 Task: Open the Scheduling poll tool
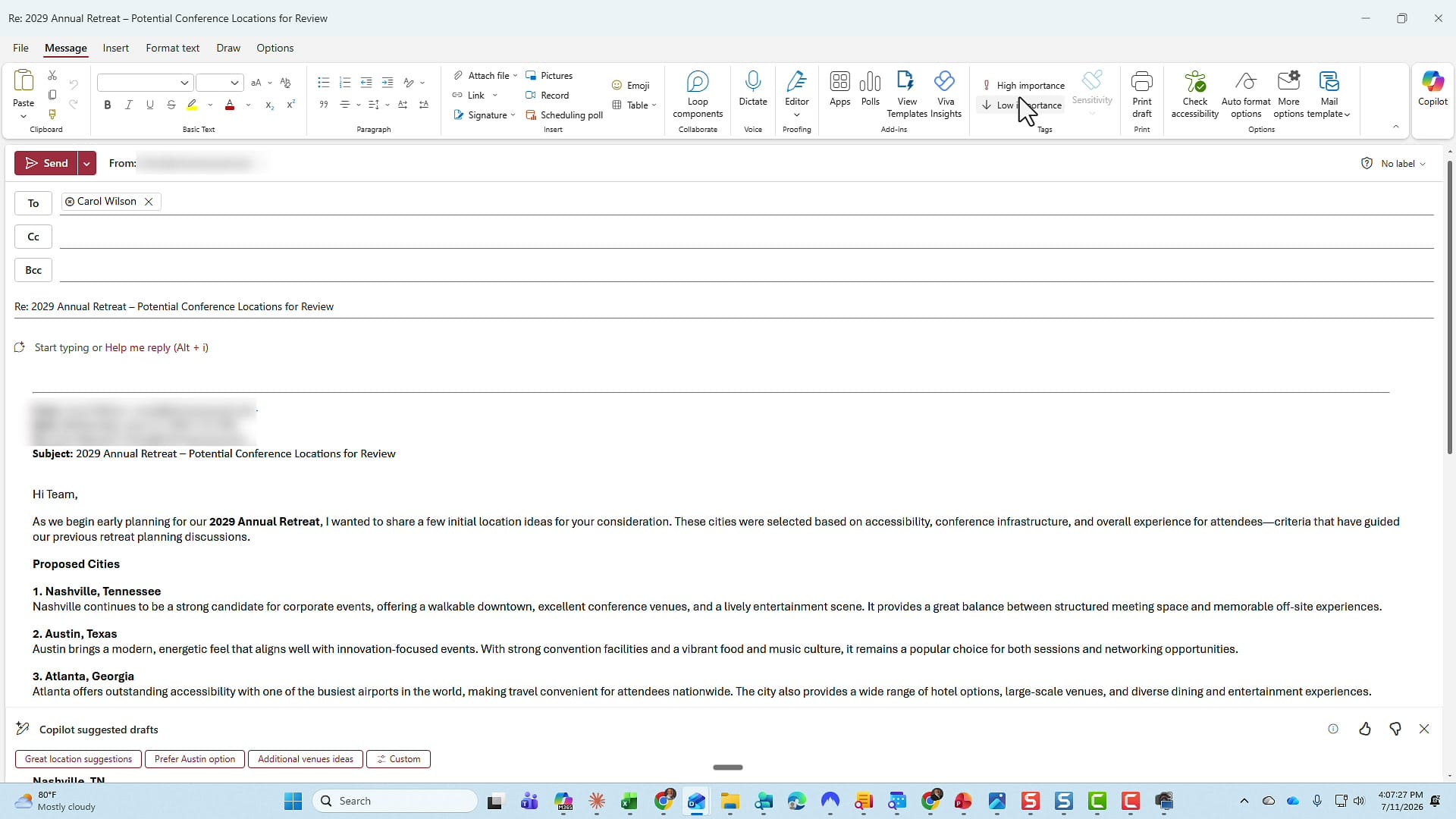pos(564,115)
